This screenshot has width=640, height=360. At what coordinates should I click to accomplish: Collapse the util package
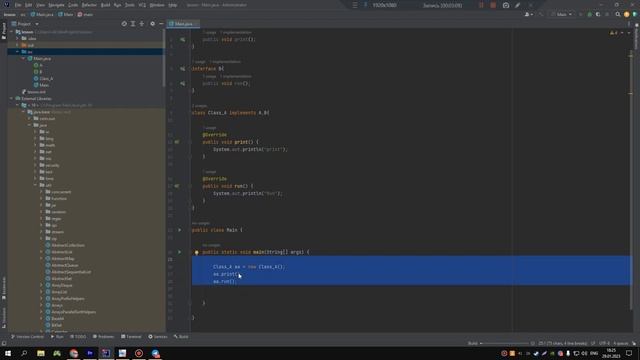coord(36,185)
